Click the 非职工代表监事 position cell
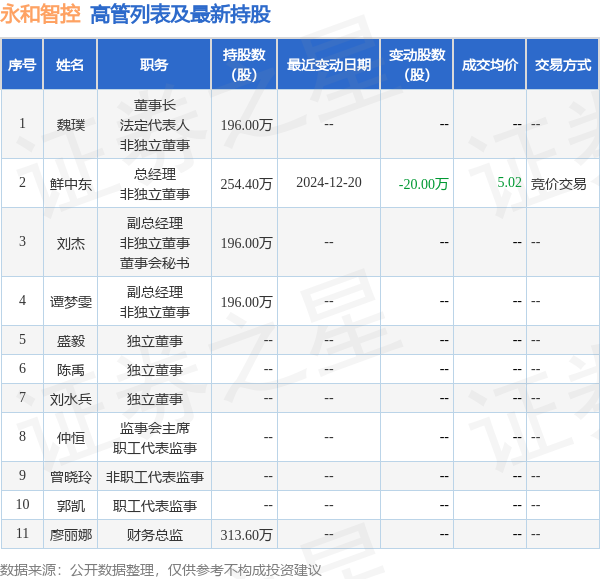 point(155,476)
